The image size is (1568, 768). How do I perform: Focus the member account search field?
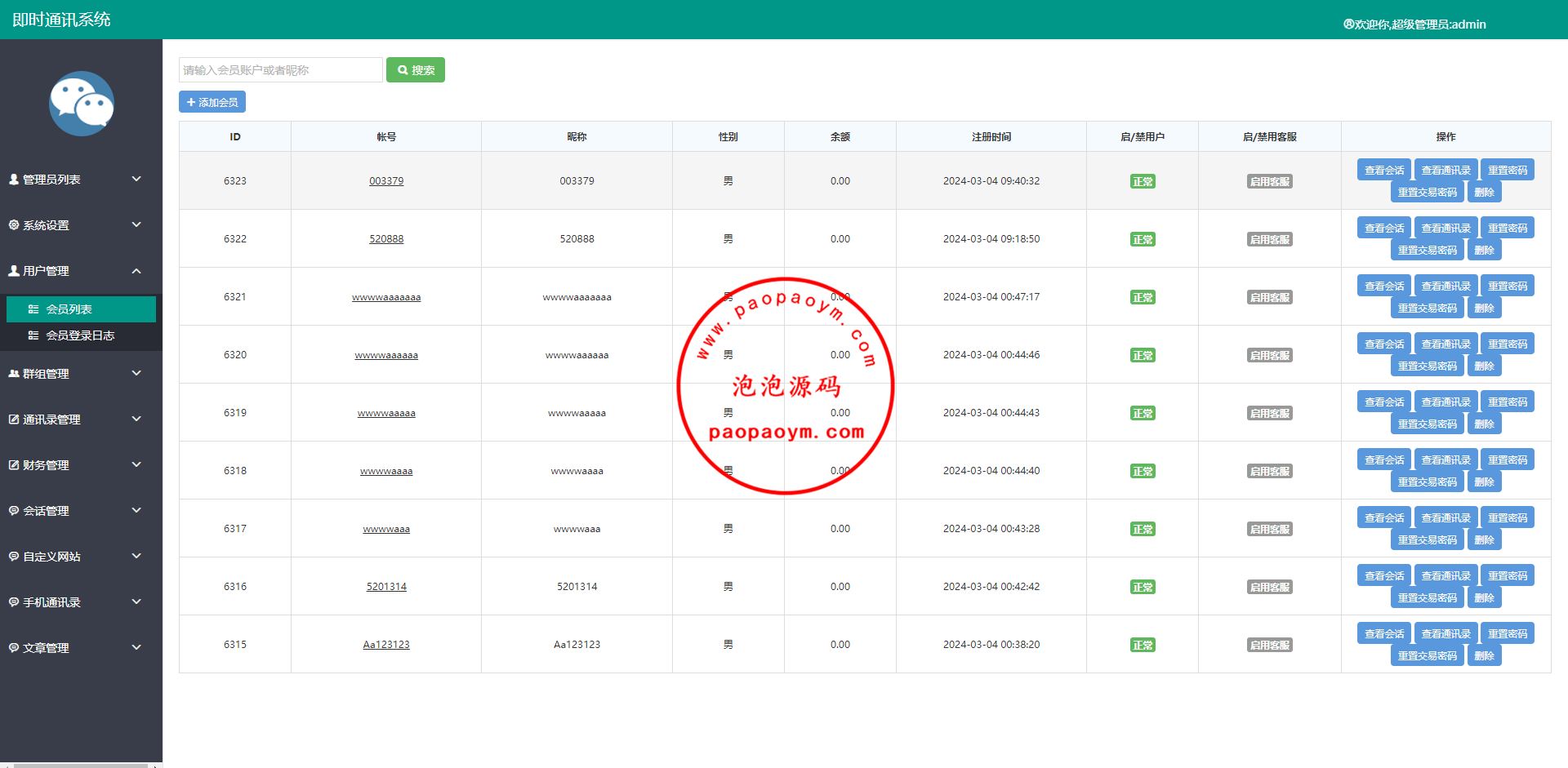[280, 70]
